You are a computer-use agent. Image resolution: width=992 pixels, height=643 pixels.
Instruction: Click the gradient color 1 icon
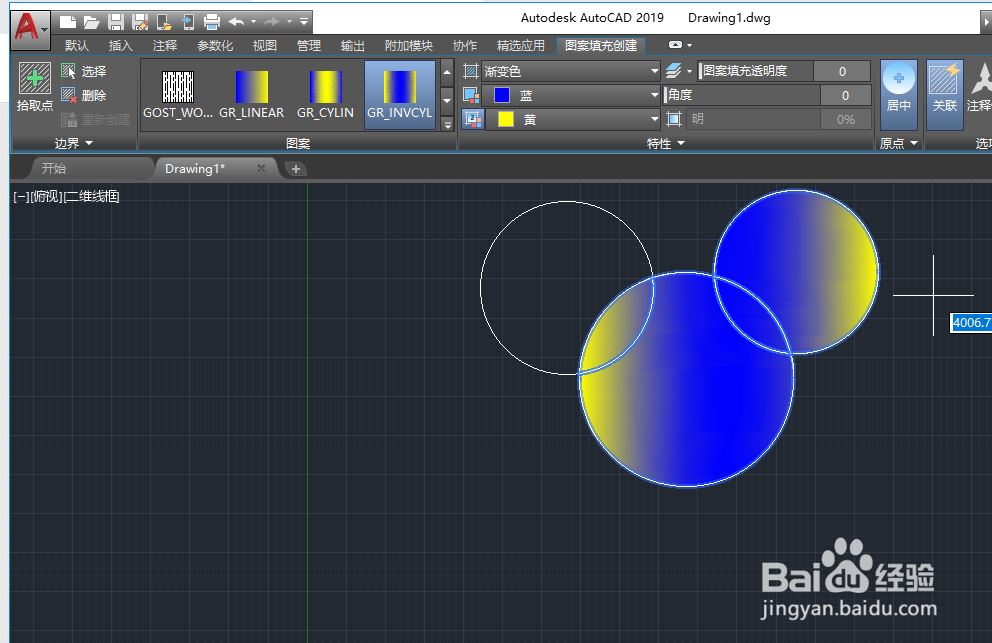471,96
